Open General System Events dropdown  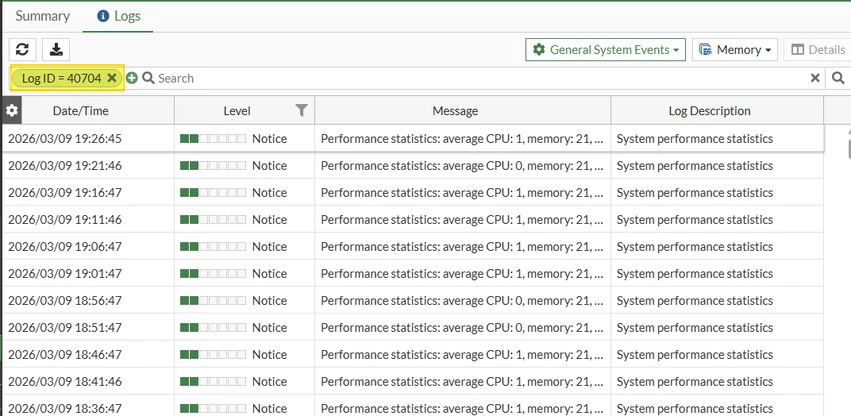click(605, 50)
